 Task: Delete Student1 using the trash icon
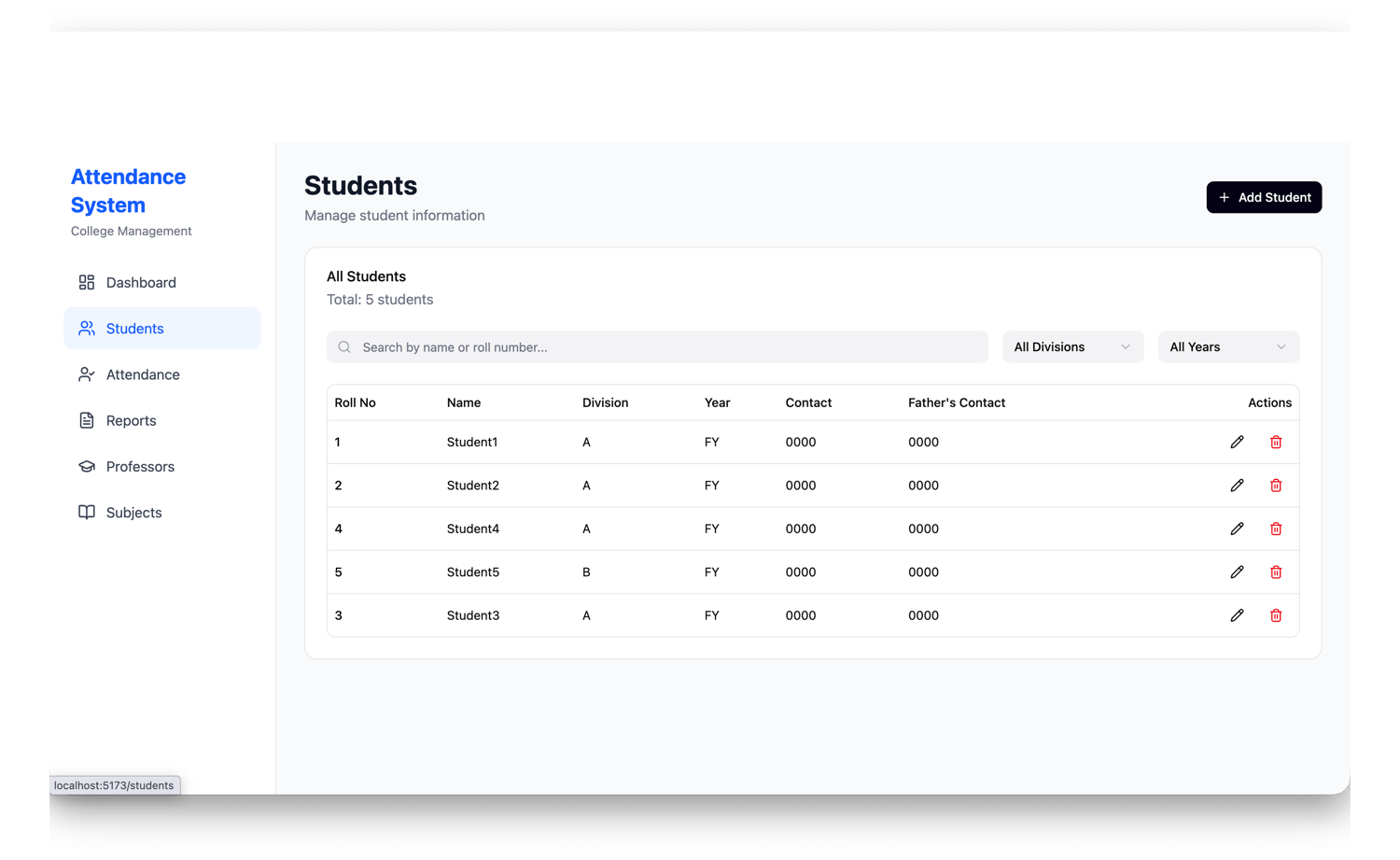tap(1276, 442)
